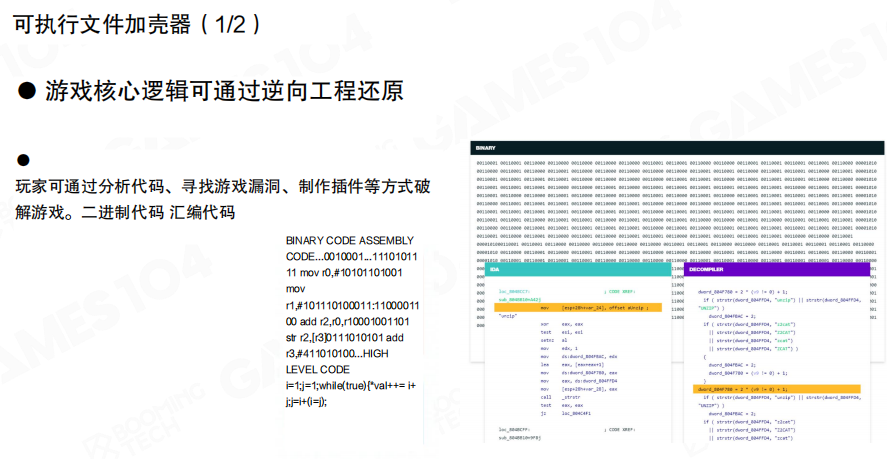The height and width of the screenshot is (459, 887).
Task: Click the jz loc_804C4F1 instruction
Action: click(565, 411)
